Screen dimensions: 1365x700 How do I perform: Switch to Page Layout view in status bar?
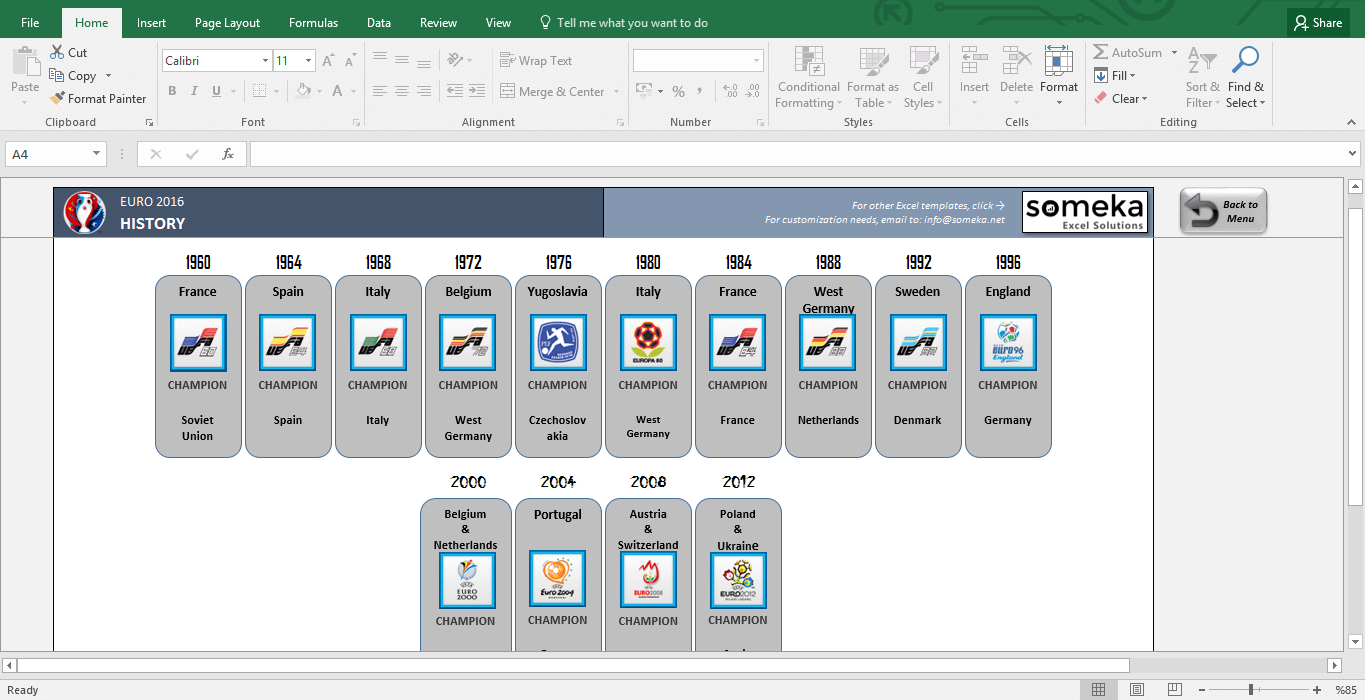(x=1136, y=690)
